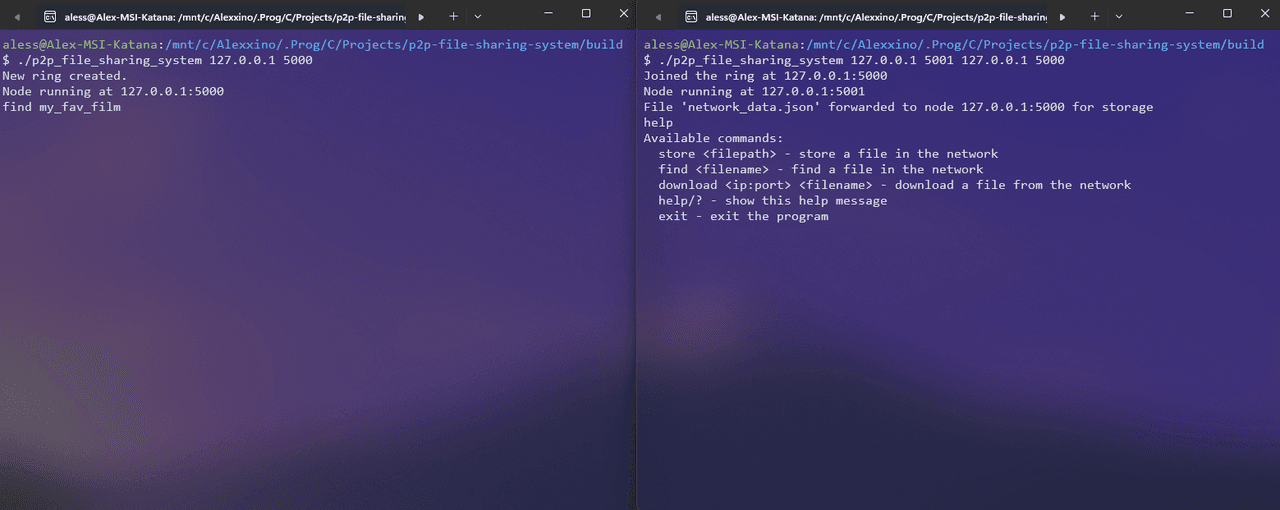This screenshot has height=510, width=1280.
Task: Minimize the right terminal window
Action: pos(1190,14)
